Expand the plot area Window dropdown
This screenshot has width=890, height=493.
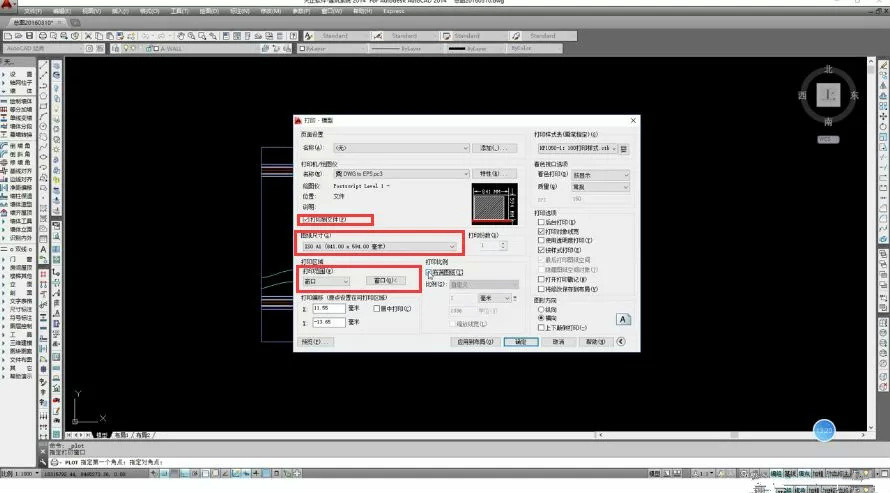(x=326, y=281)
